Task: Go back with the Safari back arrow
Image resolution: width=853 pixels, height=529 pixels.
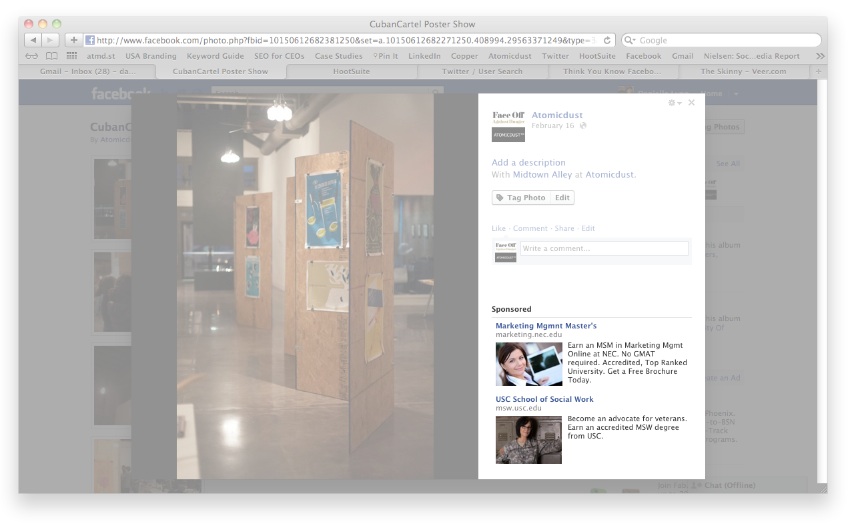Action: (33, 40)
